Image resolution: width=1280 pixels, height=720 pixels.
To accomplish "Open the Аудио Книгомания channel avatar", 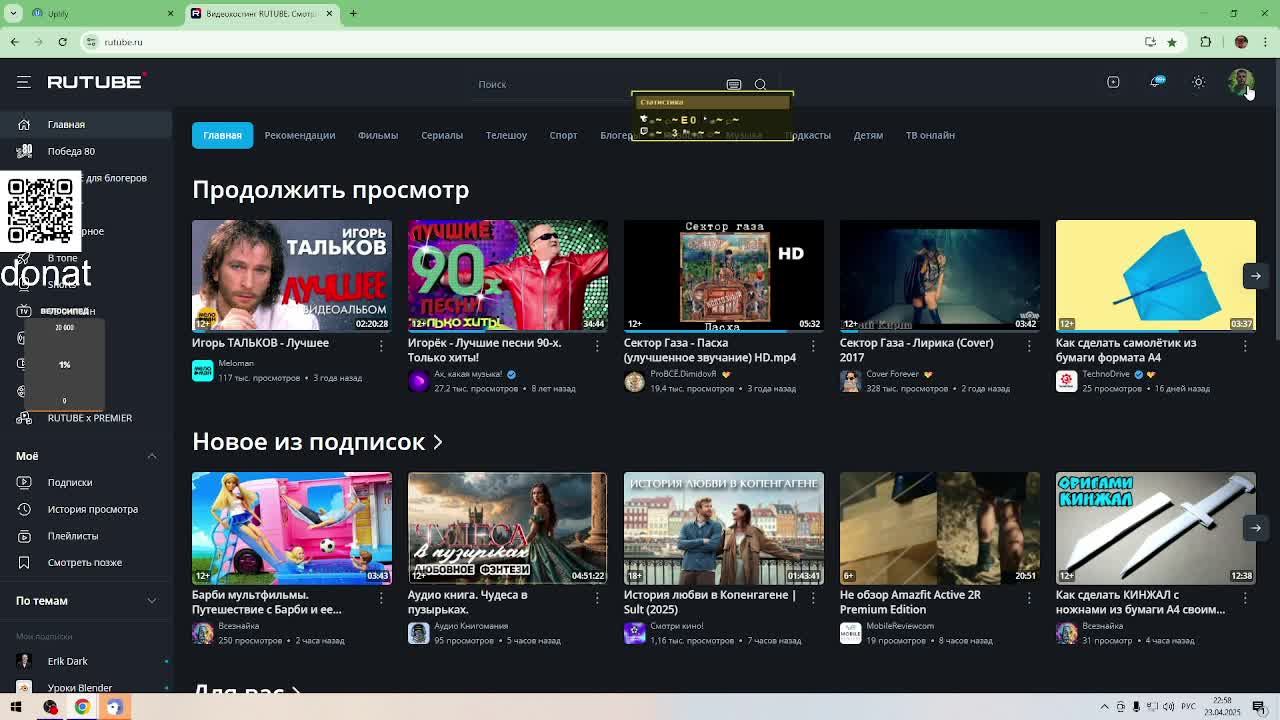I will pos(419,633).
